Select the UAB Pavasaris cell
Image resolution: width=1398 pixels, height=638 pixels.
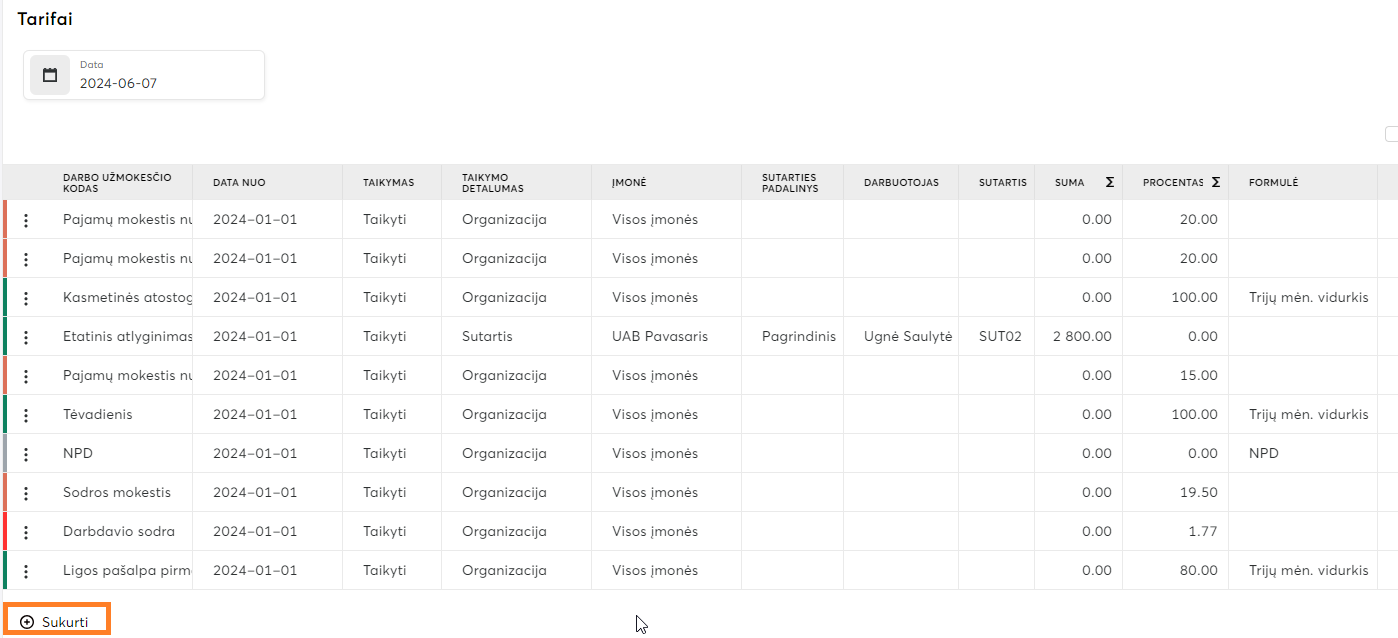point(660,337)
